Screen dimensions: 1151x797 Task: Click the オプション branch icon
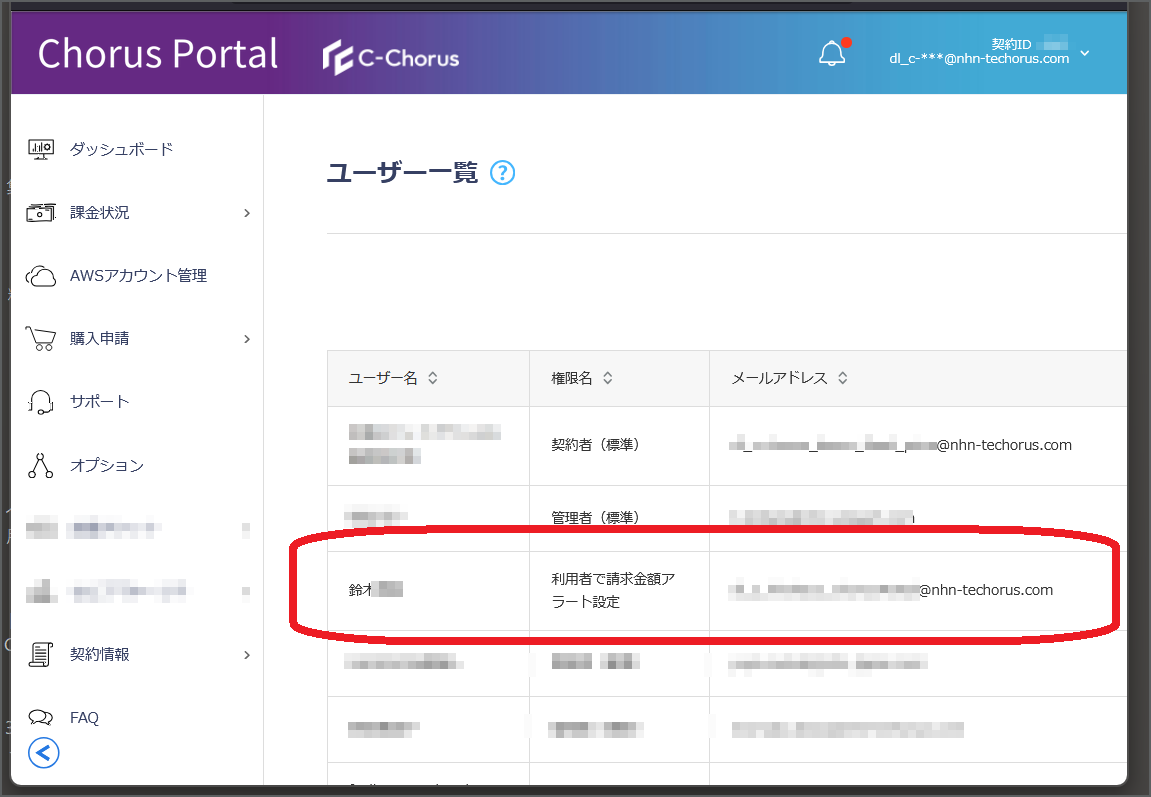click(x=41, y=465)
